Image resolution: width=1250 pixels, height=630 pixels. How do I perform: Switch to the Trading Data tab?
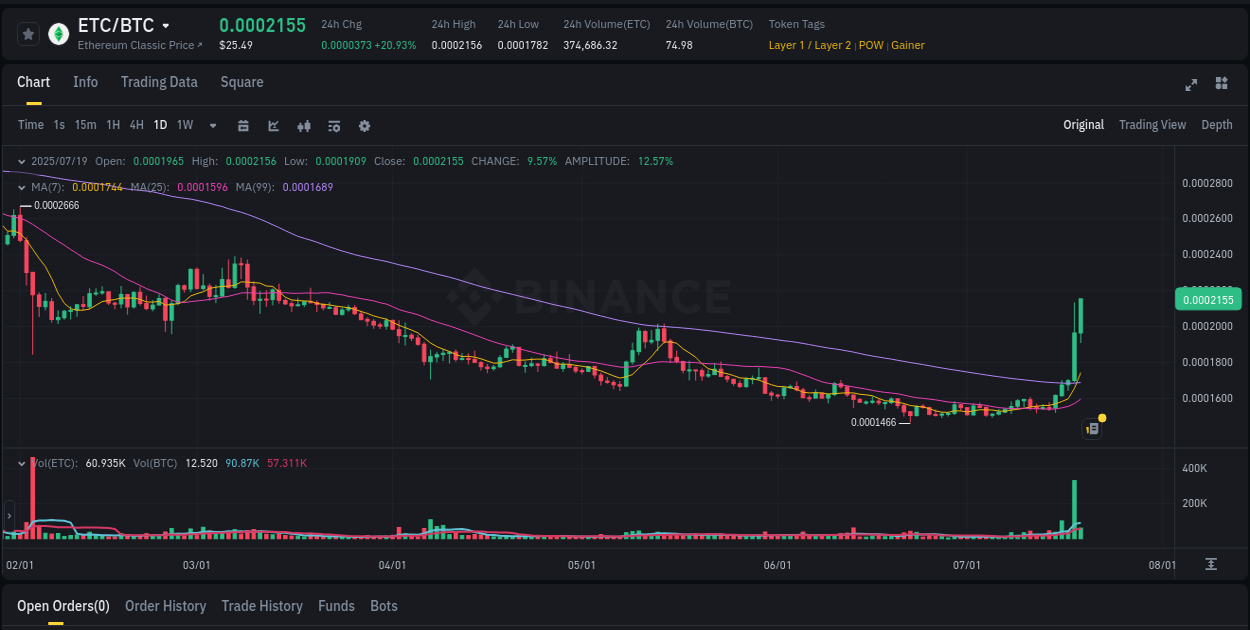click(159, 82)
